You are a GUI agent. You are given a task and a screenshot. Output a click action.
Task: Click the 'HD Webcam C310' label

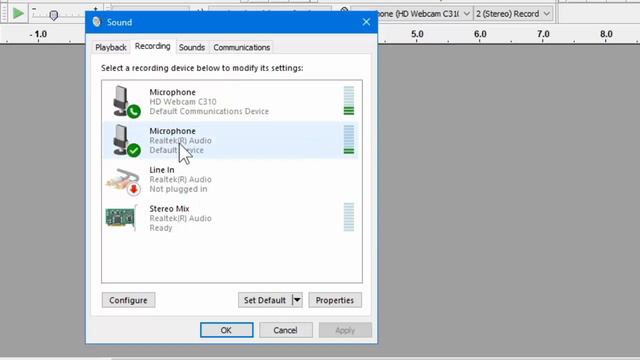183,102
